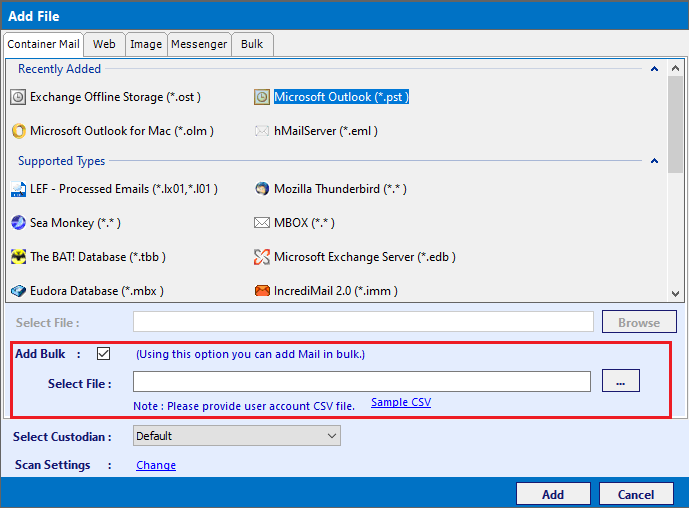
Task: Collapse the Recently Added section
Action: tap(654, 69)
